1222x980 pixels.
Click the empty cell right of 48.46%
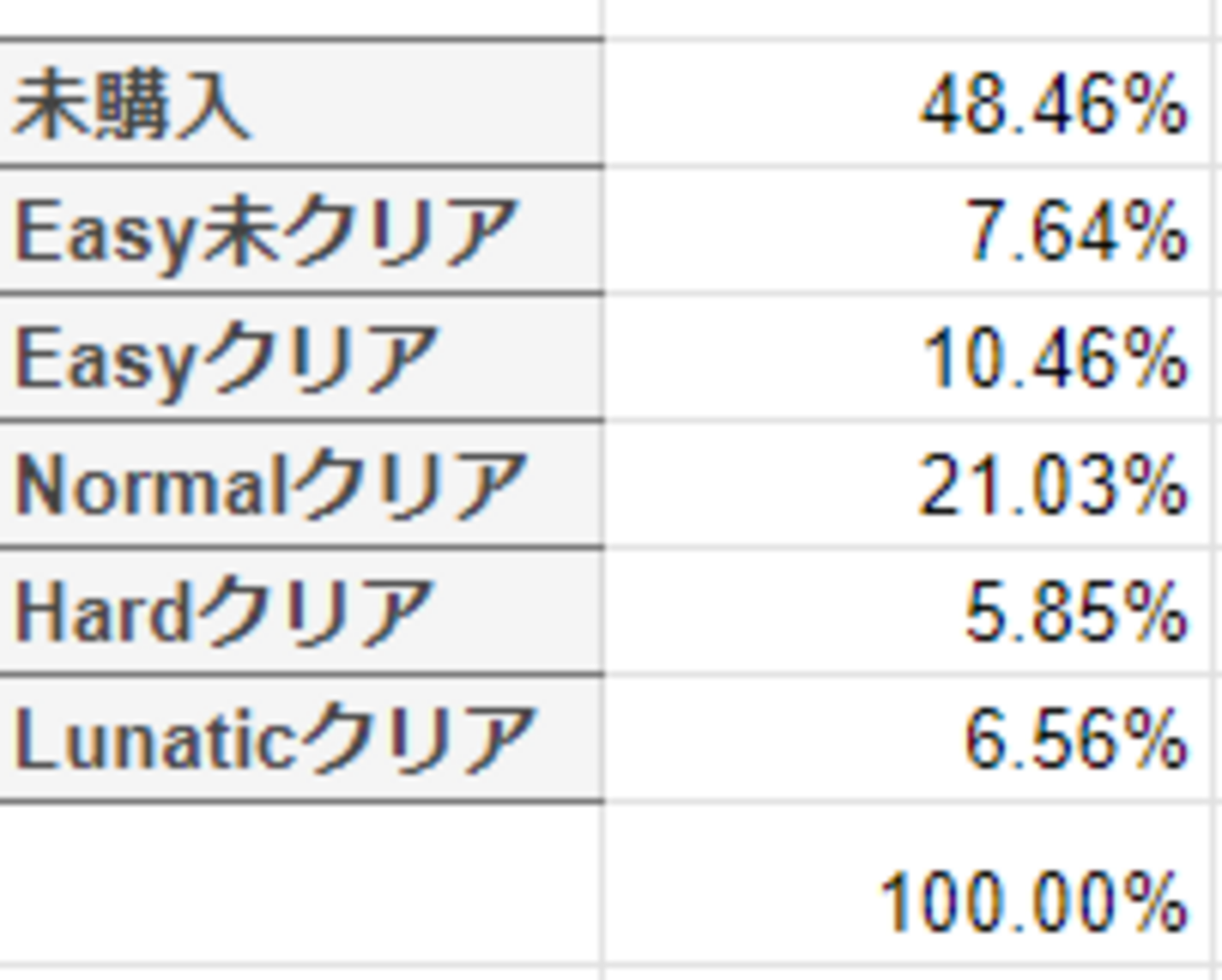click(x=1216, y=104)
